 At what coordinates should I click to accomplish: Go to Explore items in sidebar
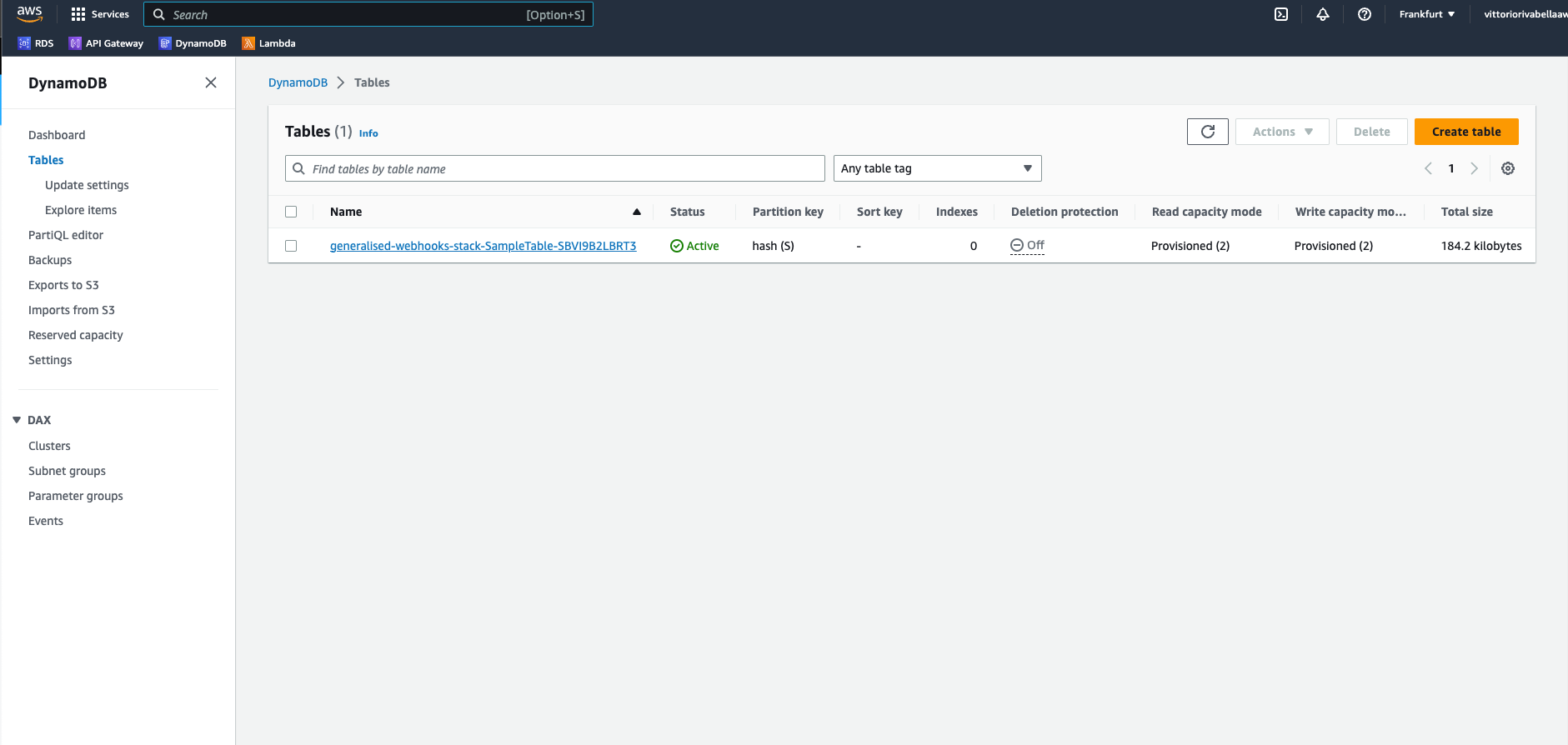coord(81,210)
